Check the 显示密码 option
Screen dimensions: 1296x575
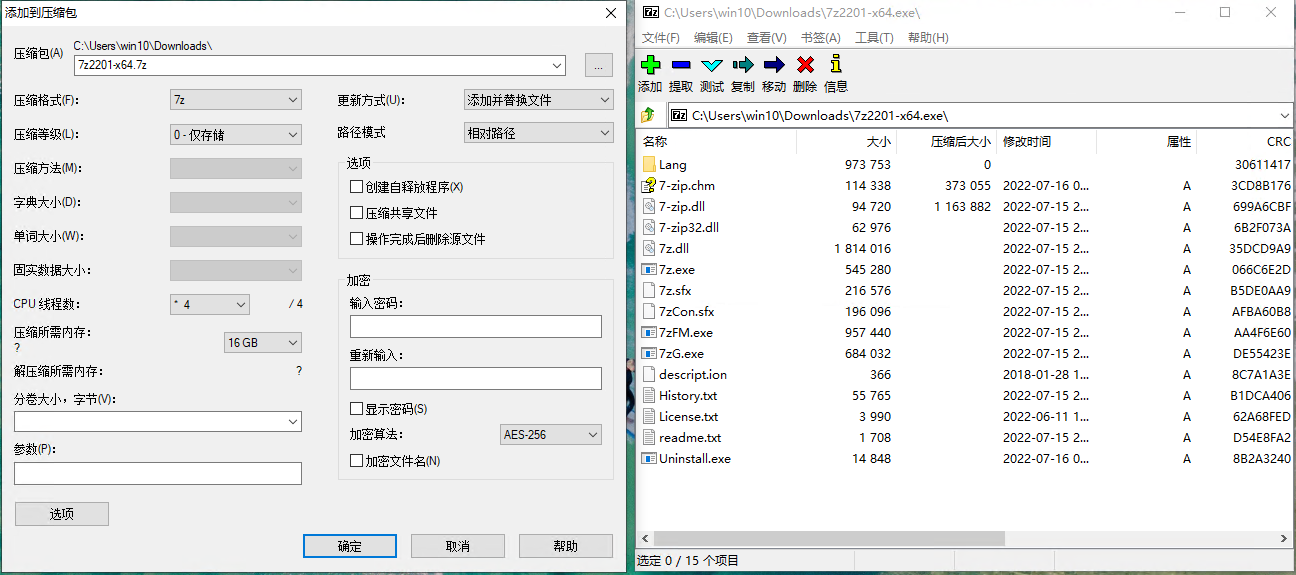point(356,409)
